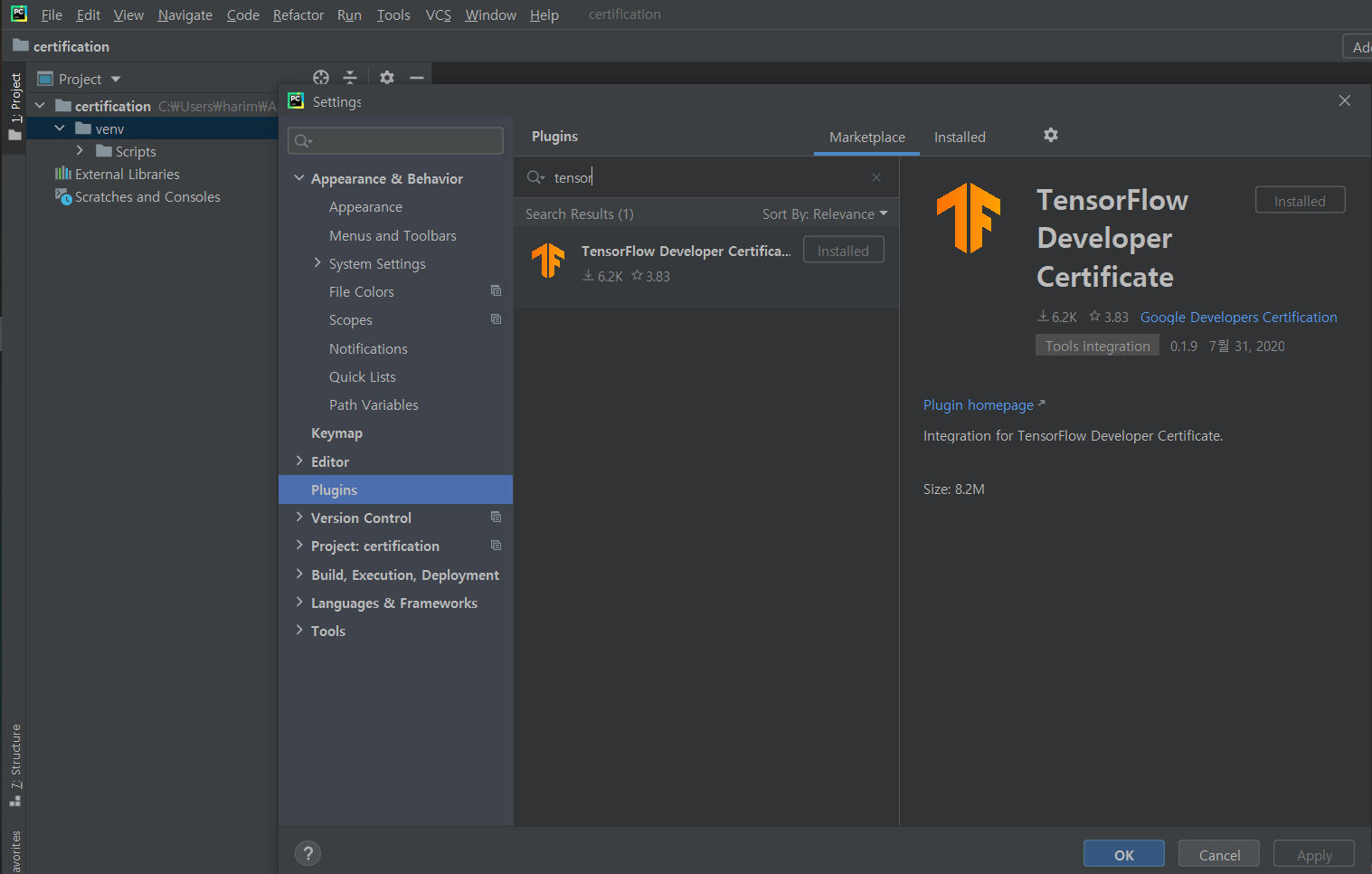Open the Refactor menu
Image resolution: width=1372 pixels, height=874 pixels.
click(x=298, y=14)
